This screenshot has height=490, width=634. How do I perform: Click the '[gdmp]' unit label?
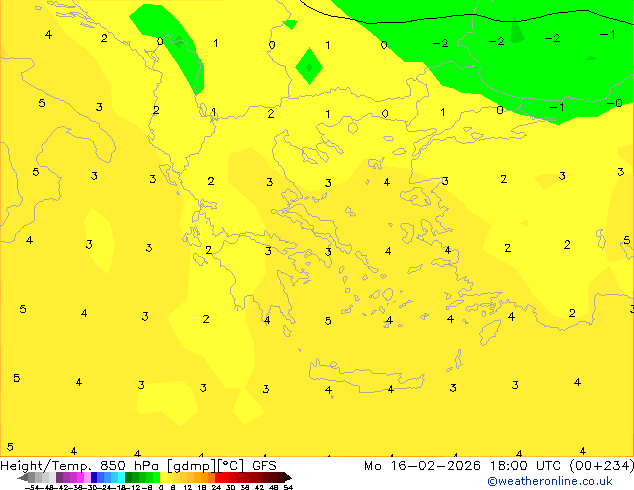click(x=190, y=466)
